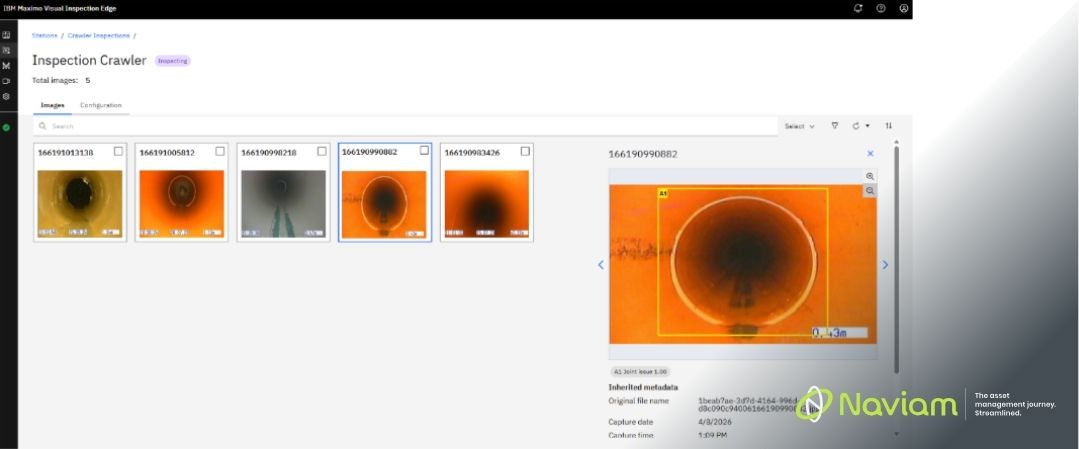Click the filter funnel icon
Image resolution: width=1079 pixels, height=449 pixels.
(x=835, y=126)
